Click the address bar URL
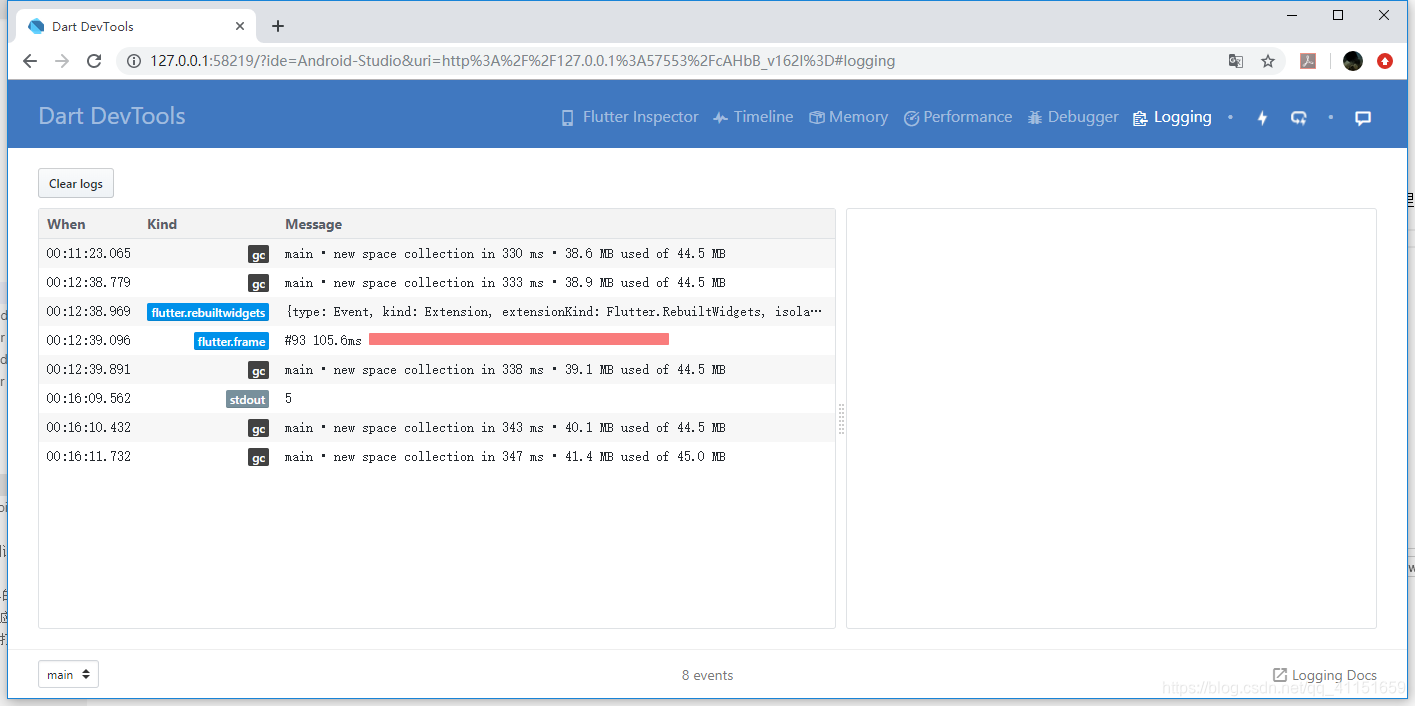The width and height of the screenshot is (1415, 706). click(x=522, y=61)
